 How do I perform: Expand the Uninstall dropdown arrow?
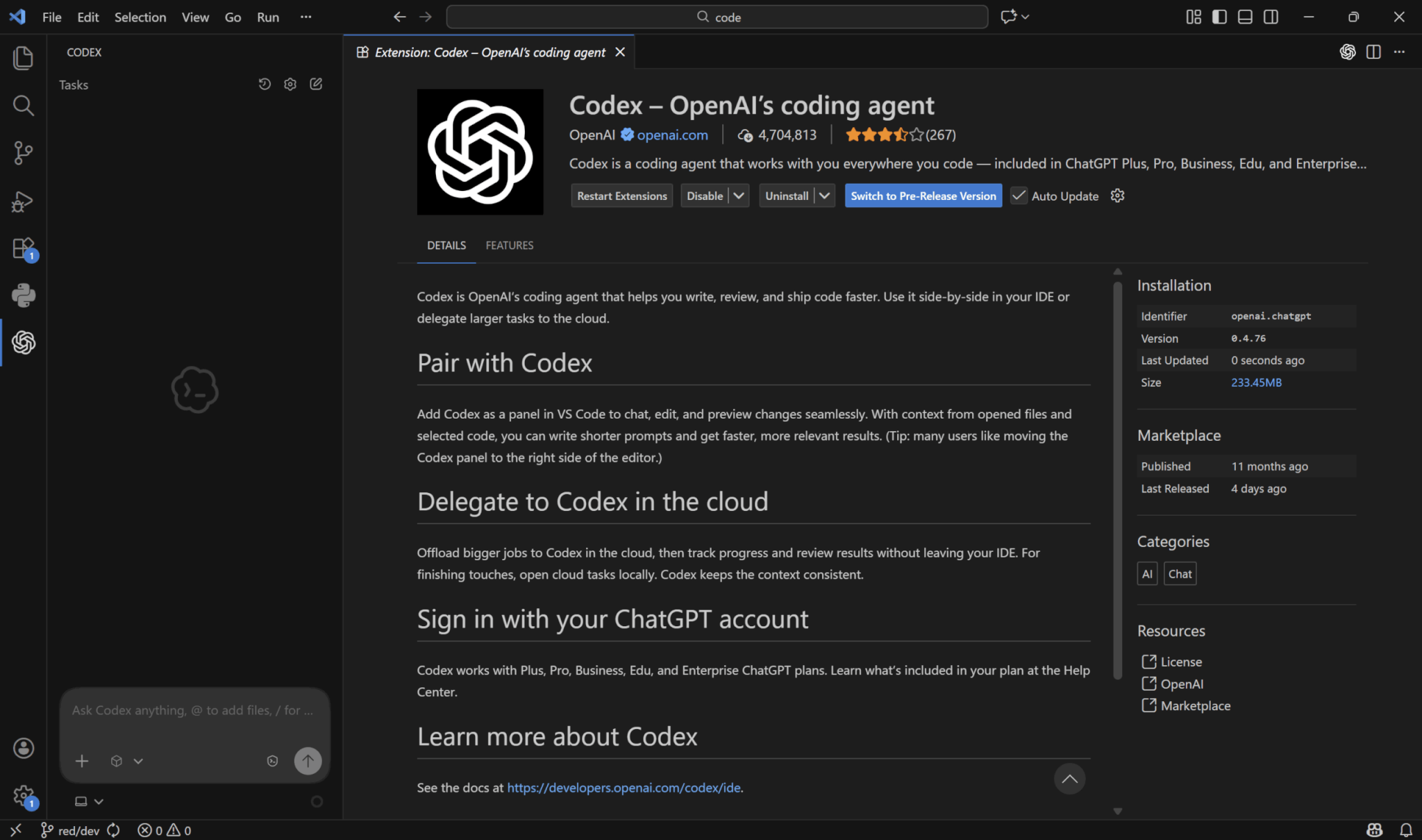coord(824,196)
